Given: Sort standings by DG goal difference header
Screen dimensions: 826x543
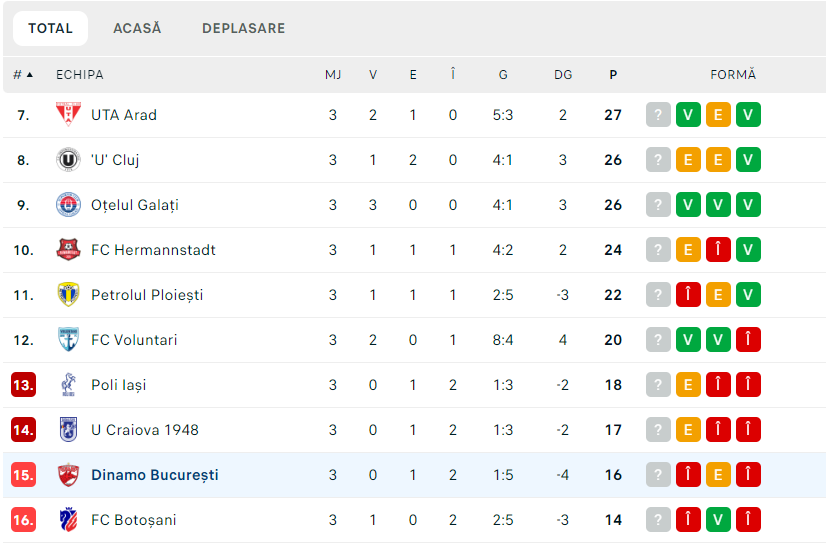Looking at the screenshot, I should (x=563, y=75).
